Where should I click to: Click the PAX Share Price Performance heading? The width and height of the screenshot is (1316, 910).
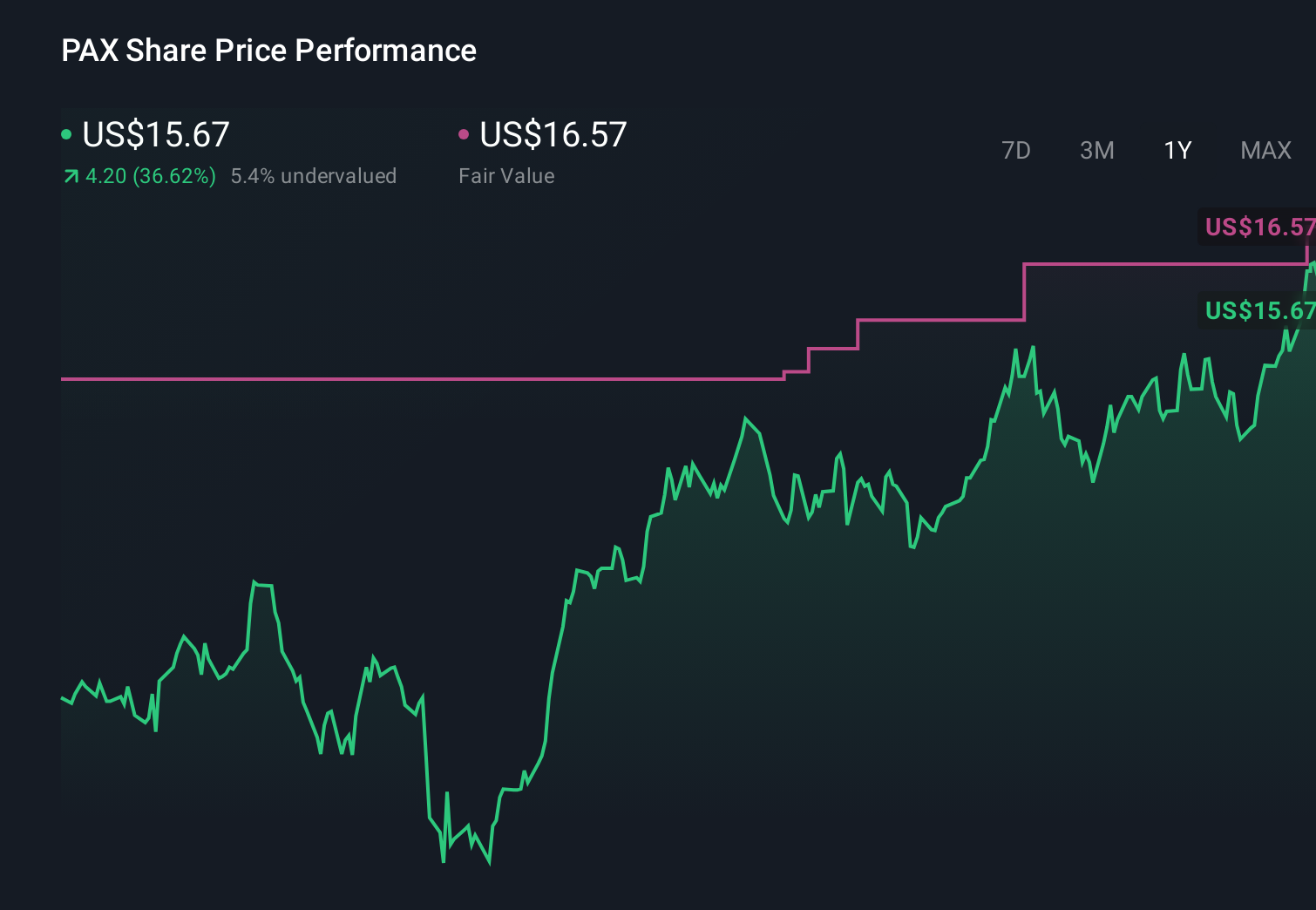[268, 50]
